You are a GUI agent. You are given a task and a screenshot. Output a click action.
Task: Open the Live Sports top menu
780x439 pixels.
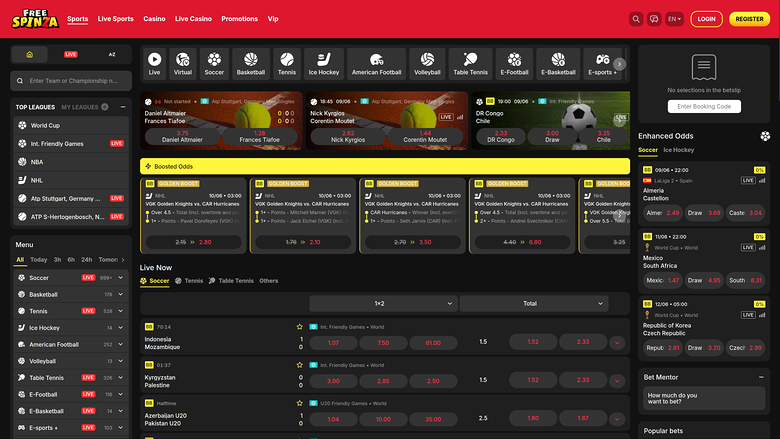point(115,19)
